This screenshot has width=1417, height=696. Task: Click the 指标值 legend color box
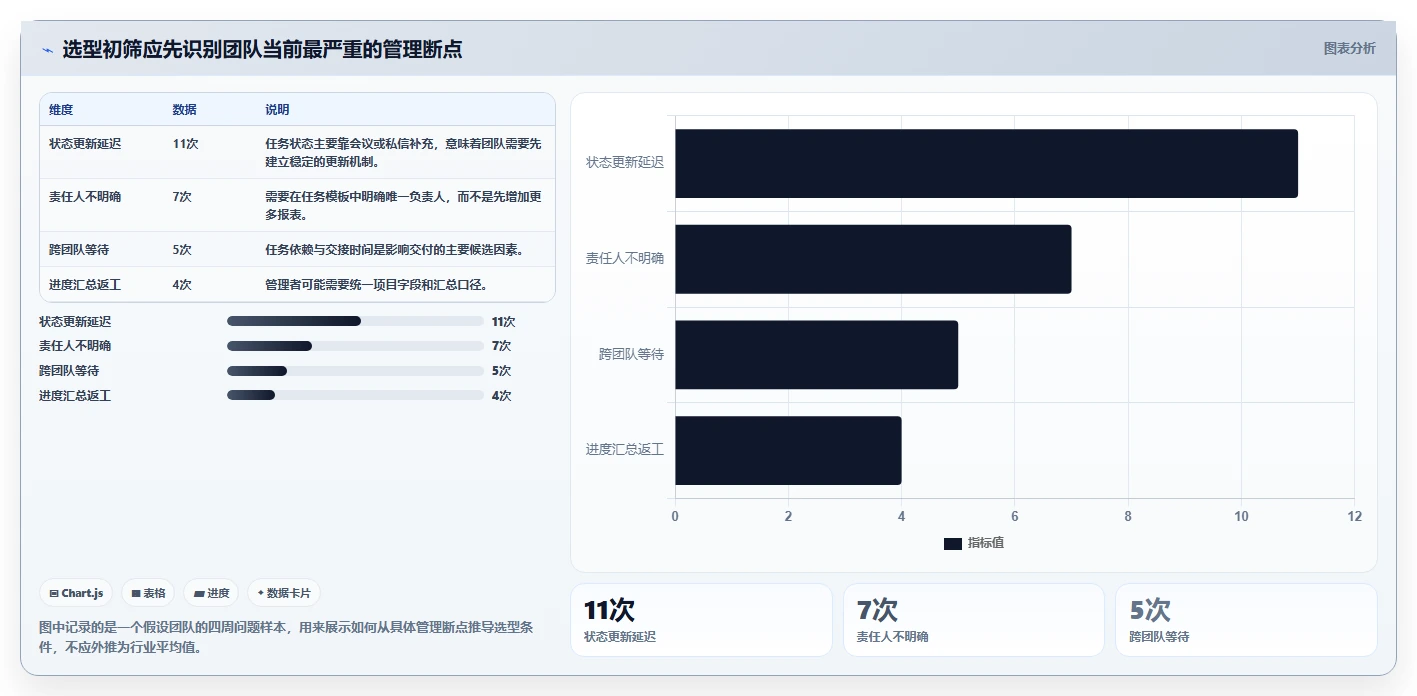tap(953, 543)
